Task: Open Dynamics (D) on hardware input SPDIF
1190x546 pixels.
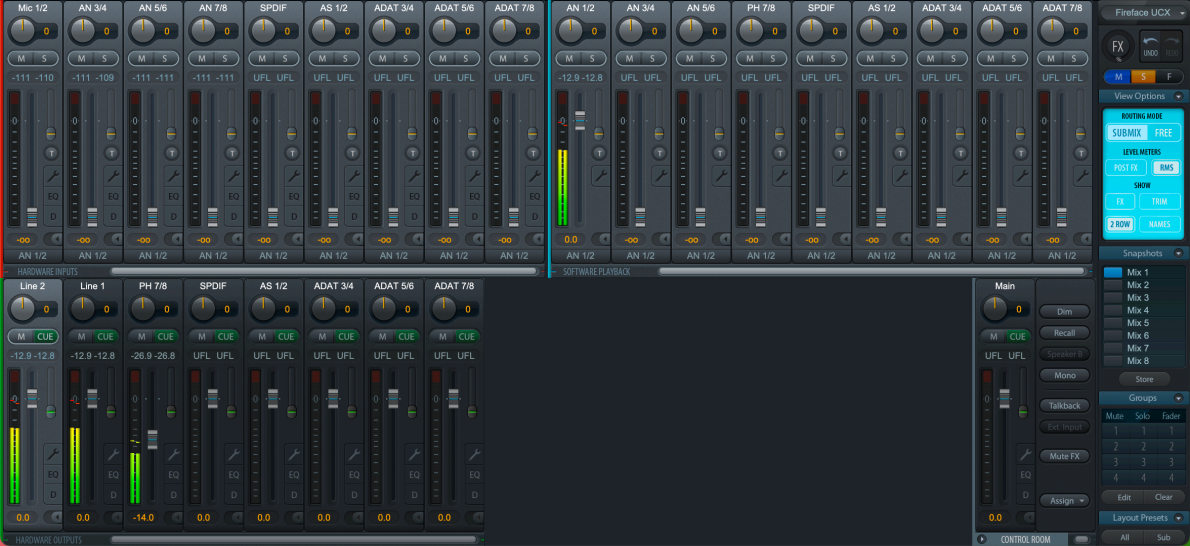Action: [294, 216]
